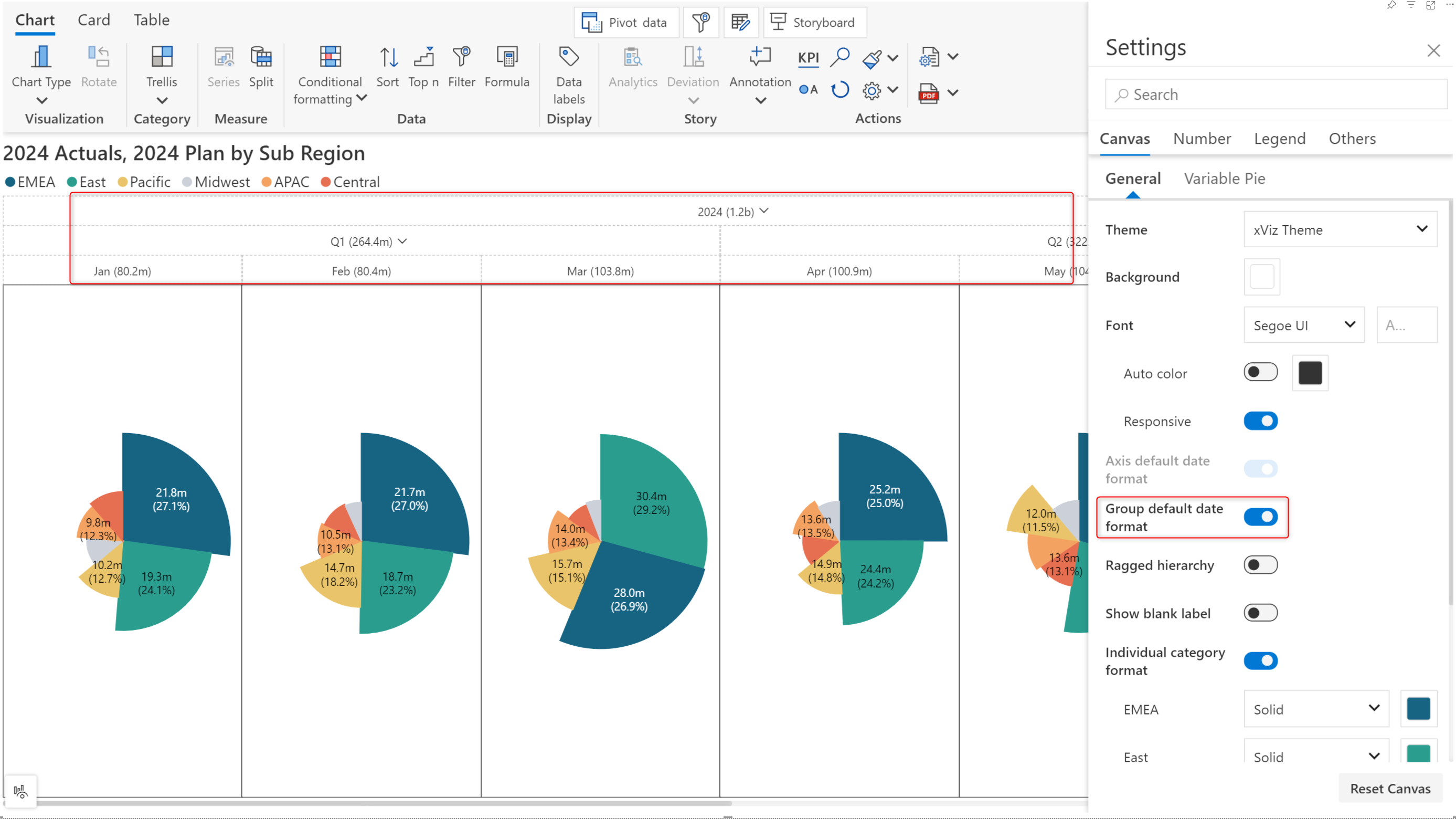Pick the Background color swatch
1456x819 pixels.
coord(1261,277)
